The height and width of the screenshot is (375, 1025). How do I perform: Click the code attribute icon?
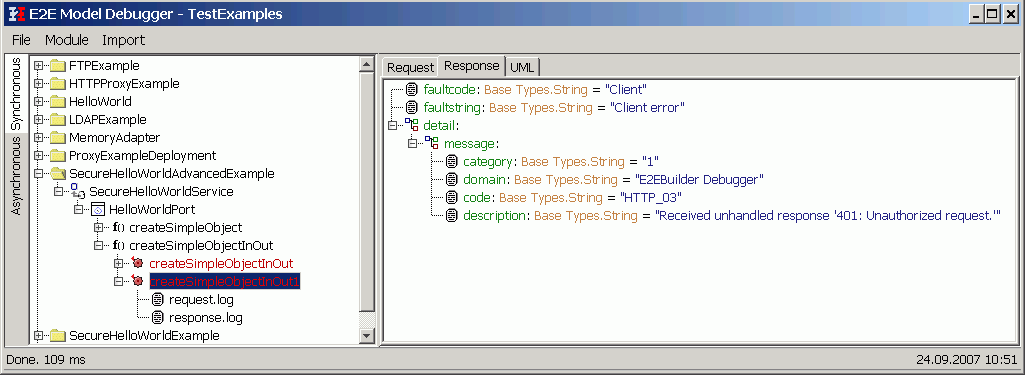(x=452, y=197)
